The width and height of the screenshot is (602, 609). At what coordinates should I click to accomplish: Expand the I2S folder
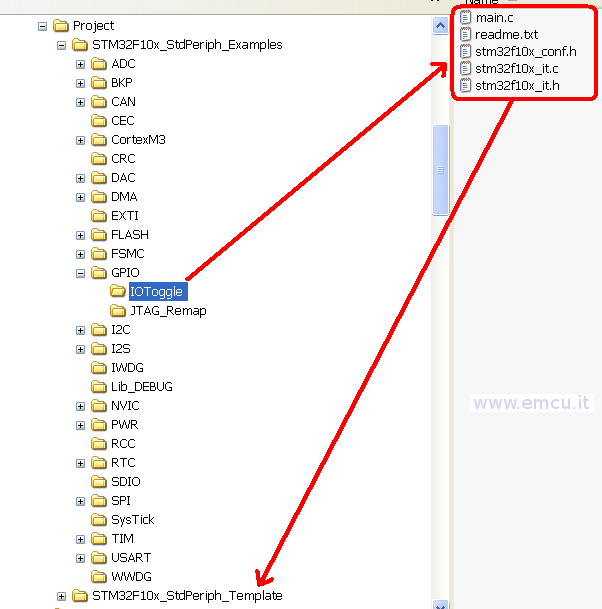(x=80, y=350)
